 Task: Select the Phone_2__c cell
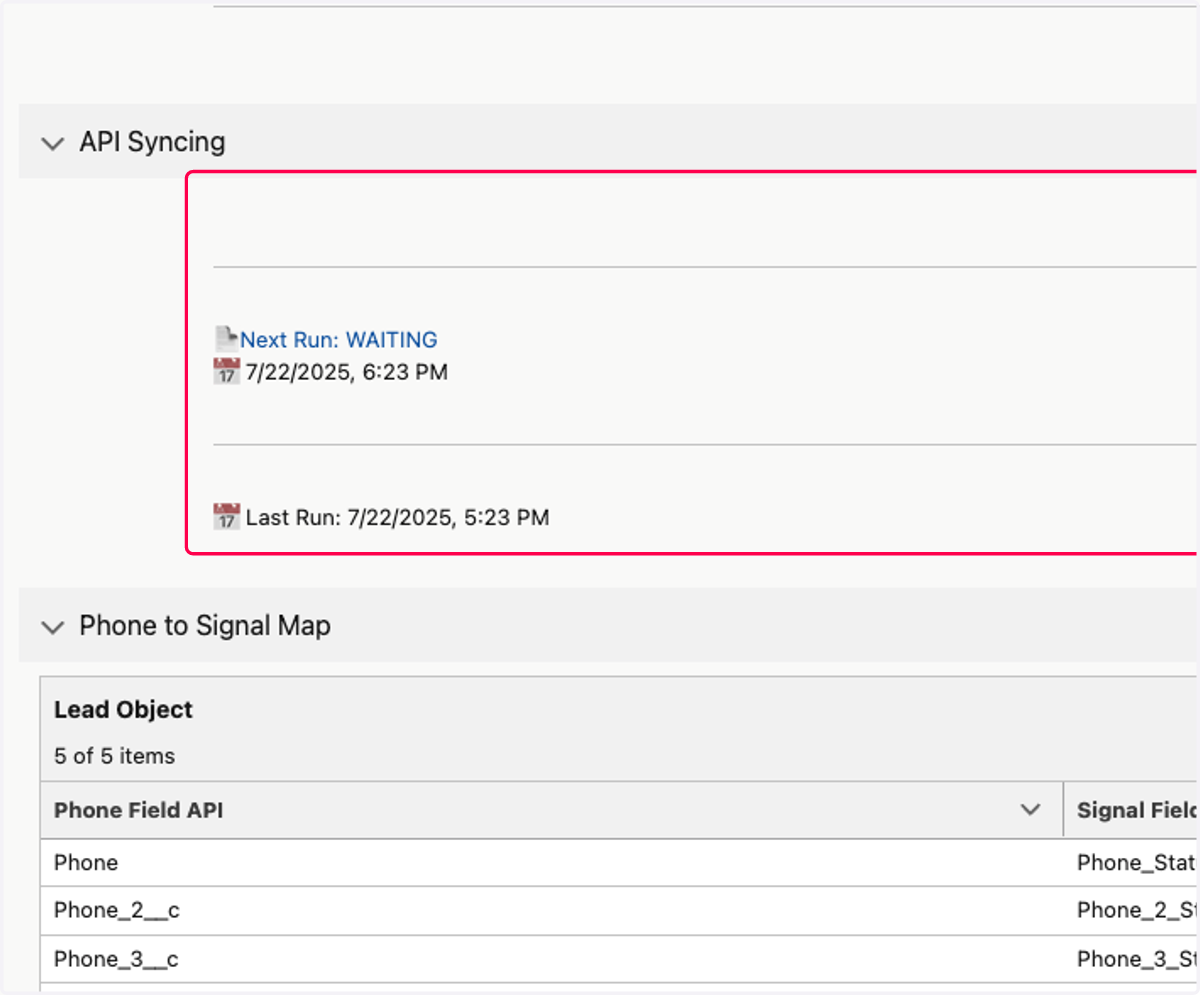point(552,910)
